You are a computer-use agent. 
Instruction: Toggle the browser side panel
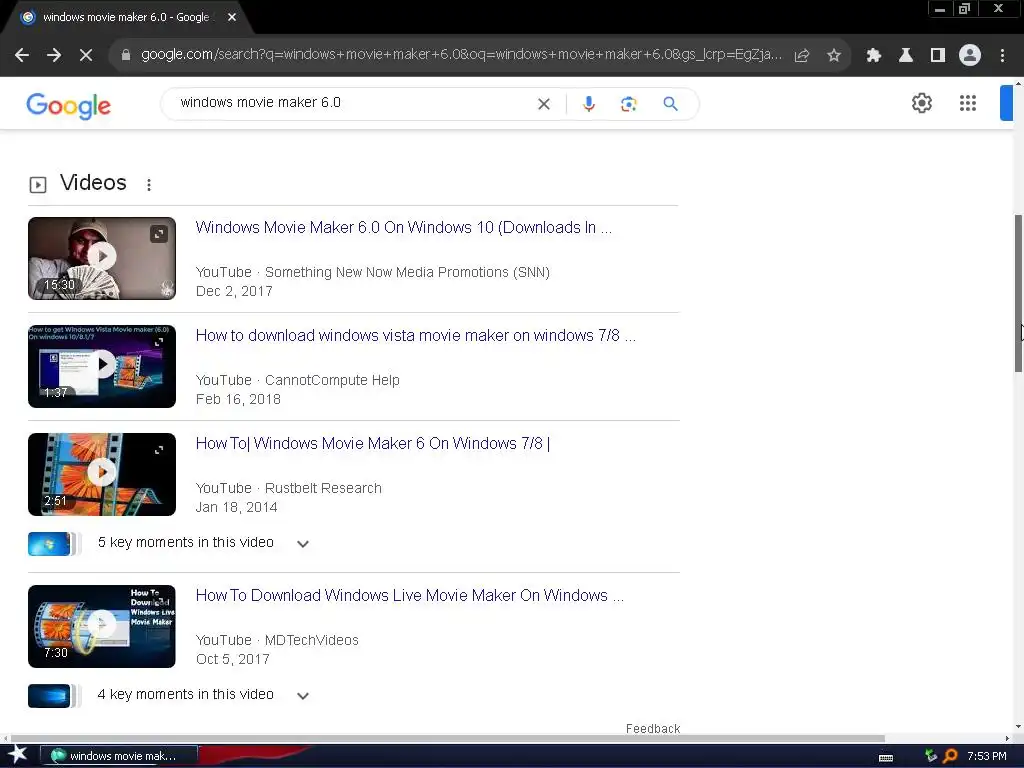click(938, 56)
